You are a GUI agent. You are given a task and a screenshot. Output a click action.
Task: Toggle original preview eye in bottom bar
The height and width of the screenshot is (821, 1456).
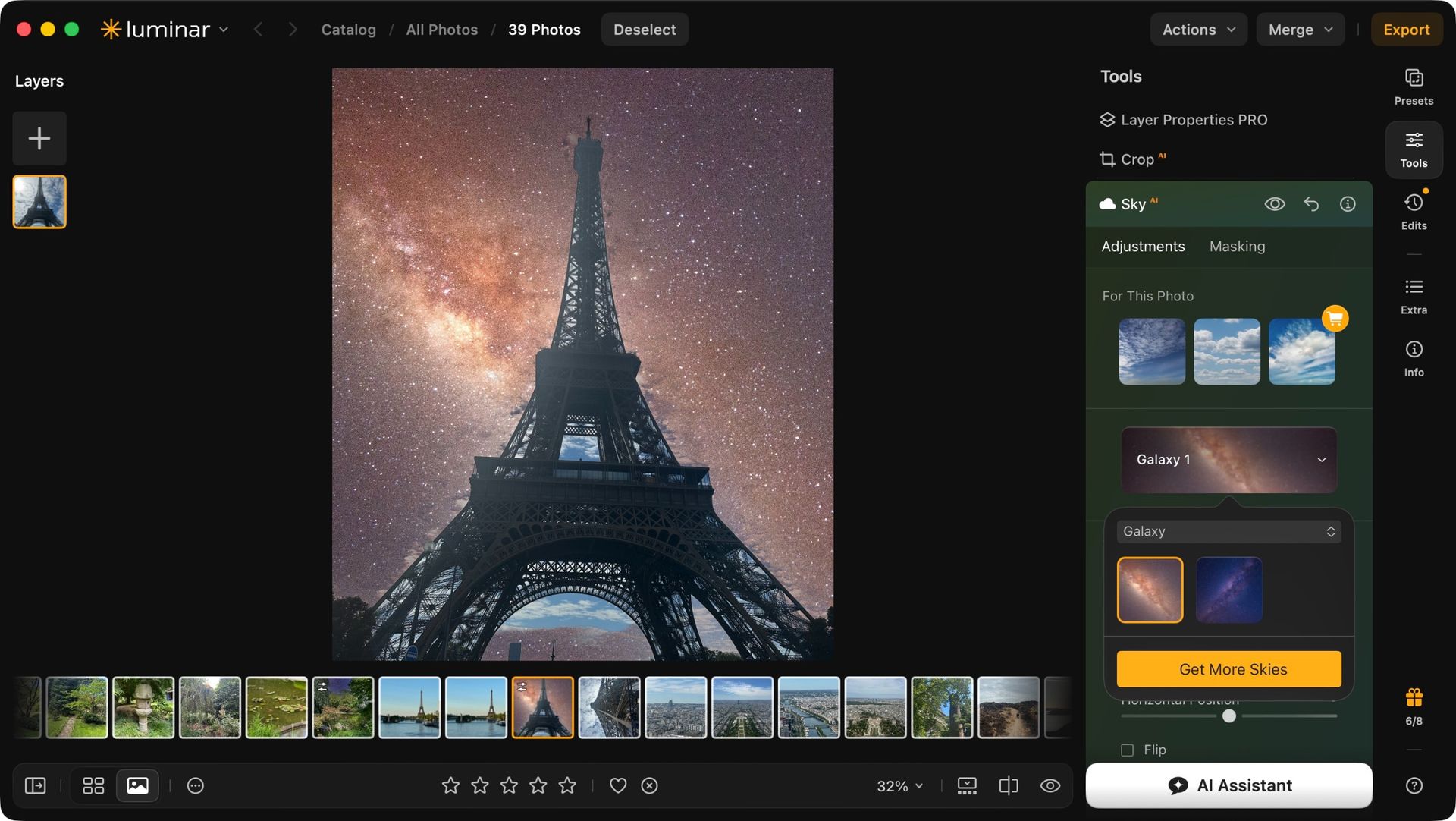point(1050,785)
